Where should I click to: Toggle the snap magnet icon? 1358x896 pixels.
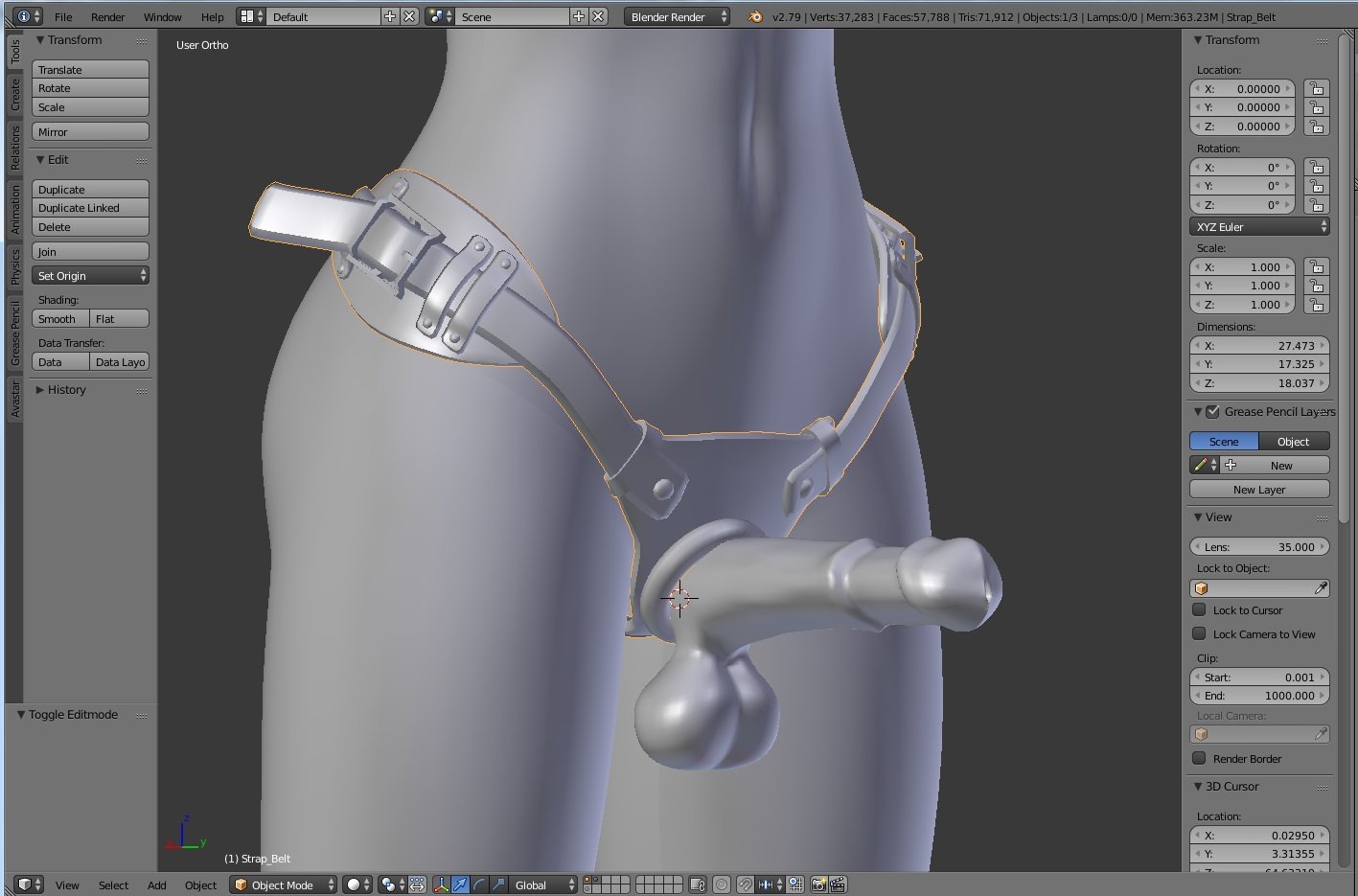[745, 885]
